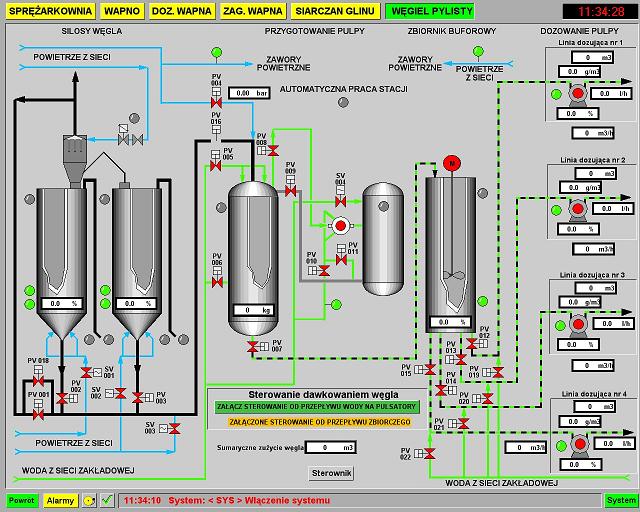Image resolution: width=640 pixels, height=512 pixels.
Task: Click Sumaryczne zużycie węgla value field
Action: 331,447
